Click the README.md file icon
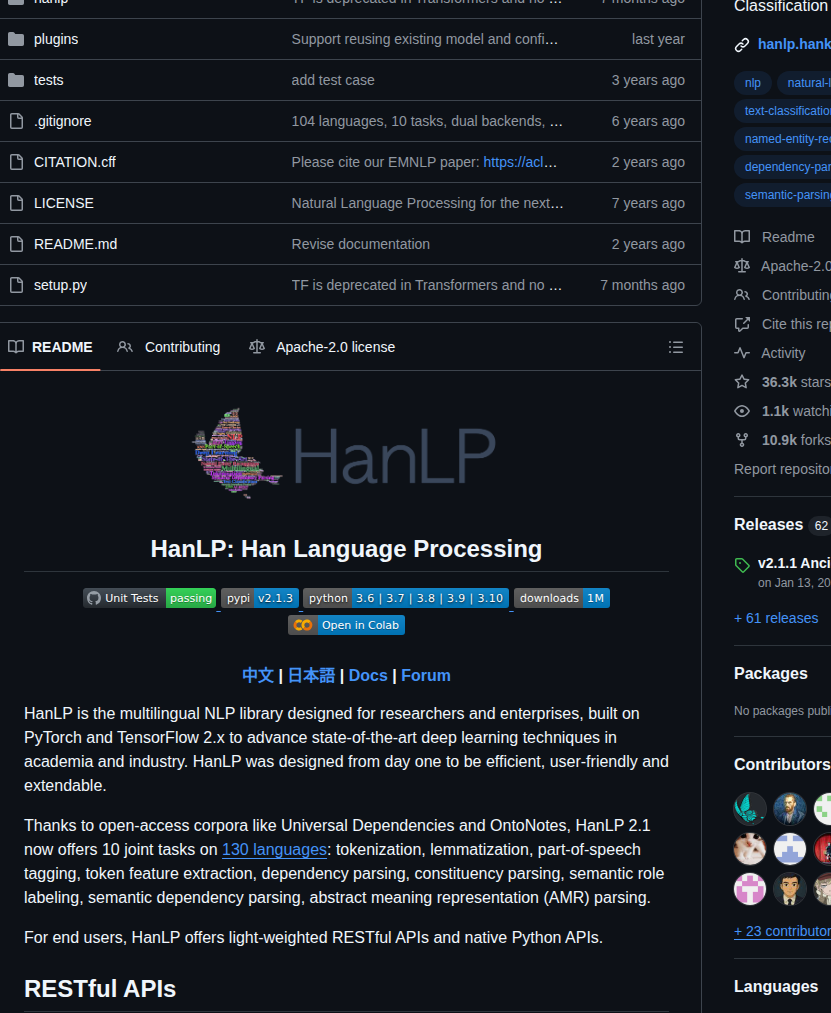The width and height of the screenshot is (831, 1013). 16,244
